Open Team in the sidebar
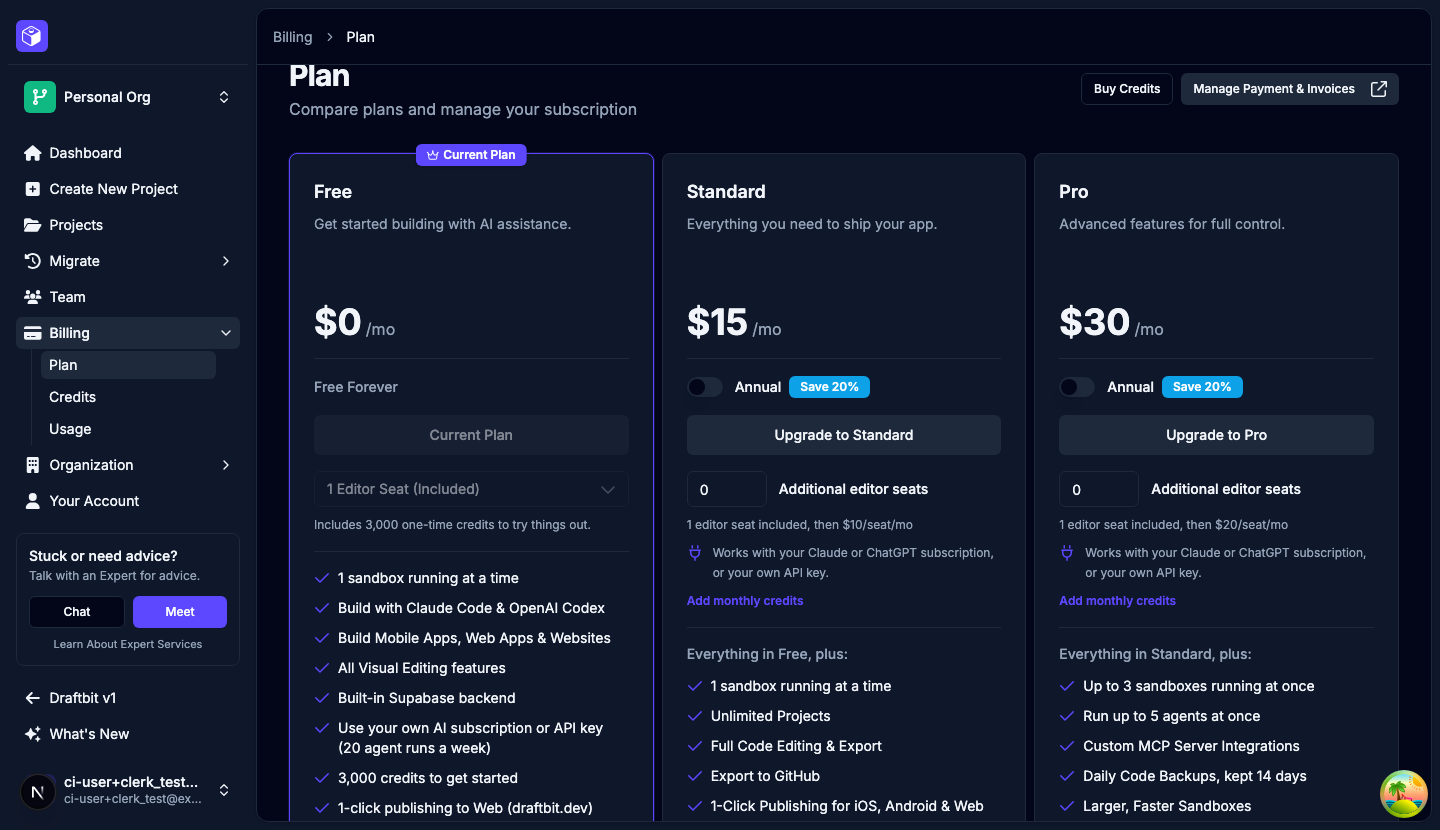This screenshot has height=830, width=1440. [x=128, y=297]
